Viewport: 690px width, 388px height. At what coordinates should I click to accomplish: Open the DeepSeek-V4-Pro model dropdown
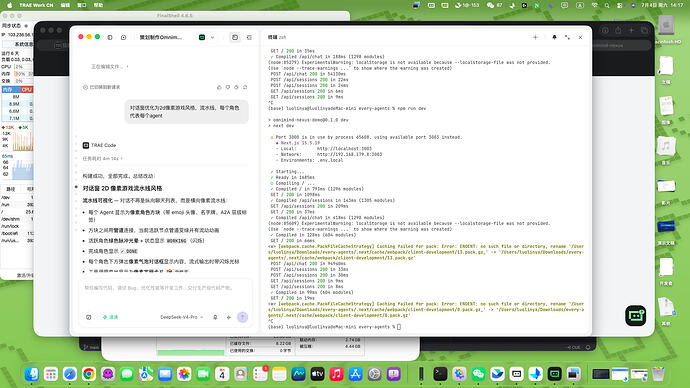(x=182, y=317)
